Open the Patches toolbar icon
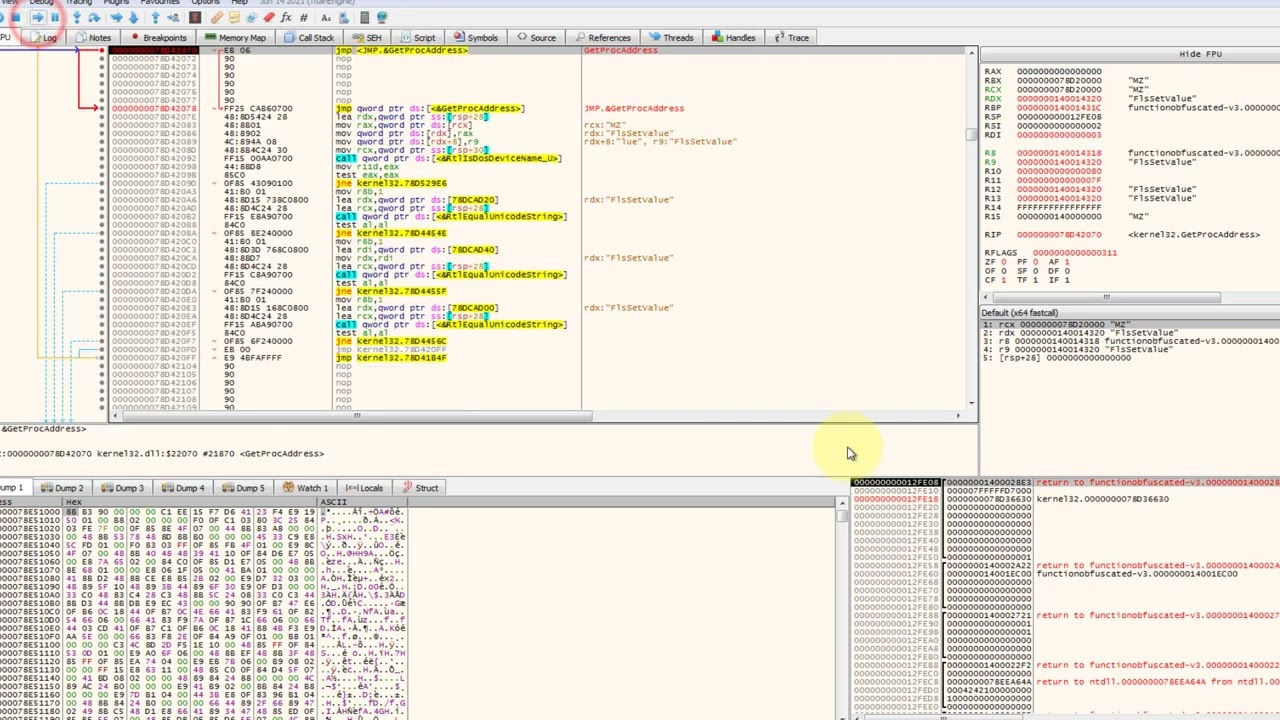The height and width of the screenshot is (720, 1280). click(216, 17)
